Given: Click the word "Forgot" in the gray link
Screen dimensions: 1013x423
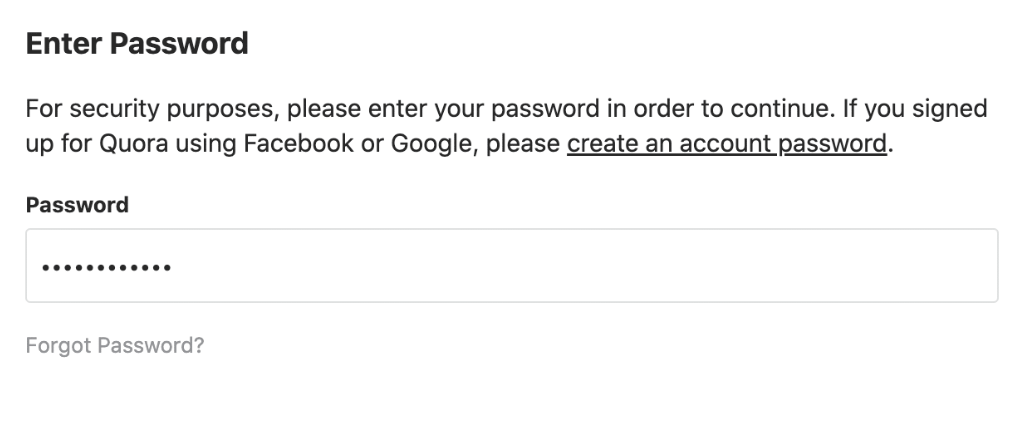Looking at the screenshot, I should click(x=55, y=346).
